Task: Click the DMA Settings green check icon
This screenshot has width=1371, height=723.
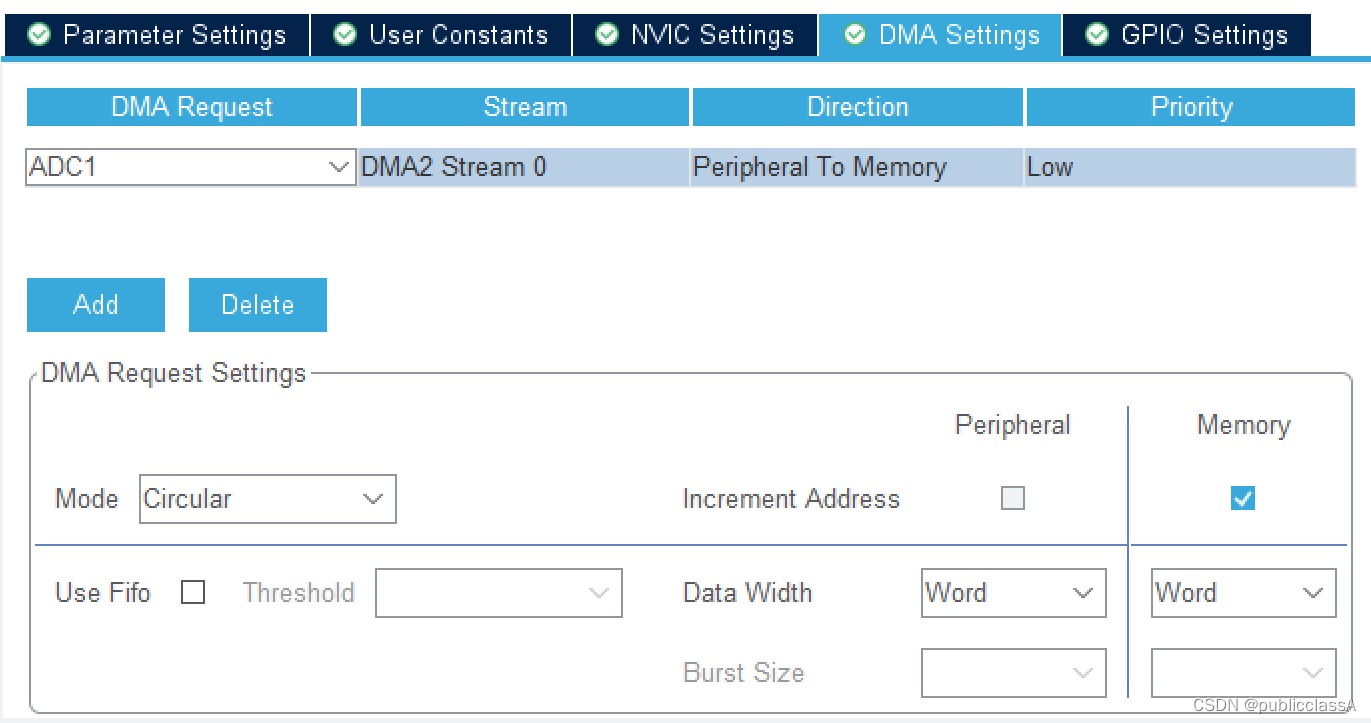Action: click(855, 35)
